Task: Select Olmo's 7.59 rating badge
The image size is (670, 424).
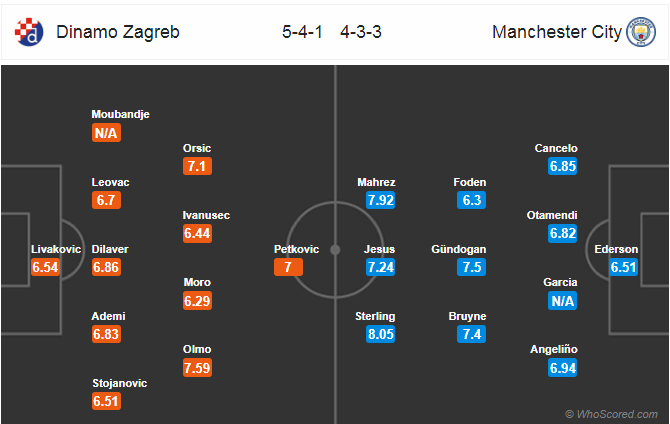Action: [x=197, y=368]
